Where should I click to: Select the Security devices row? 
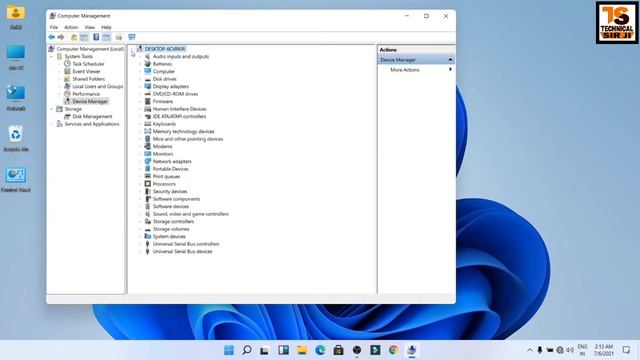[x=170, y=191]
